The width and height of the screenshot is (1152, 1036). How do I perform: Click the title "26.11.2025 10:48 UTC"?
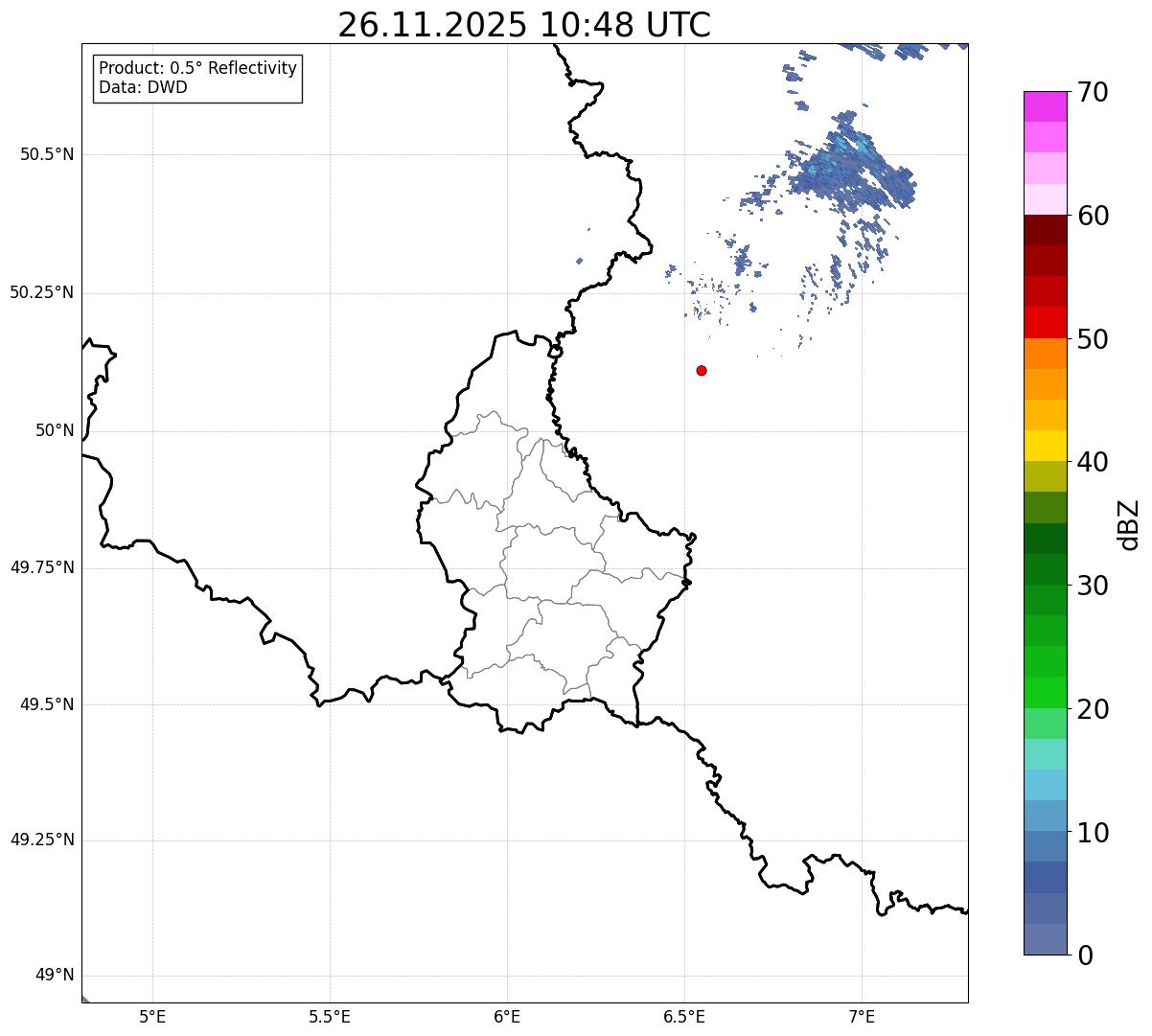[524, 25]
